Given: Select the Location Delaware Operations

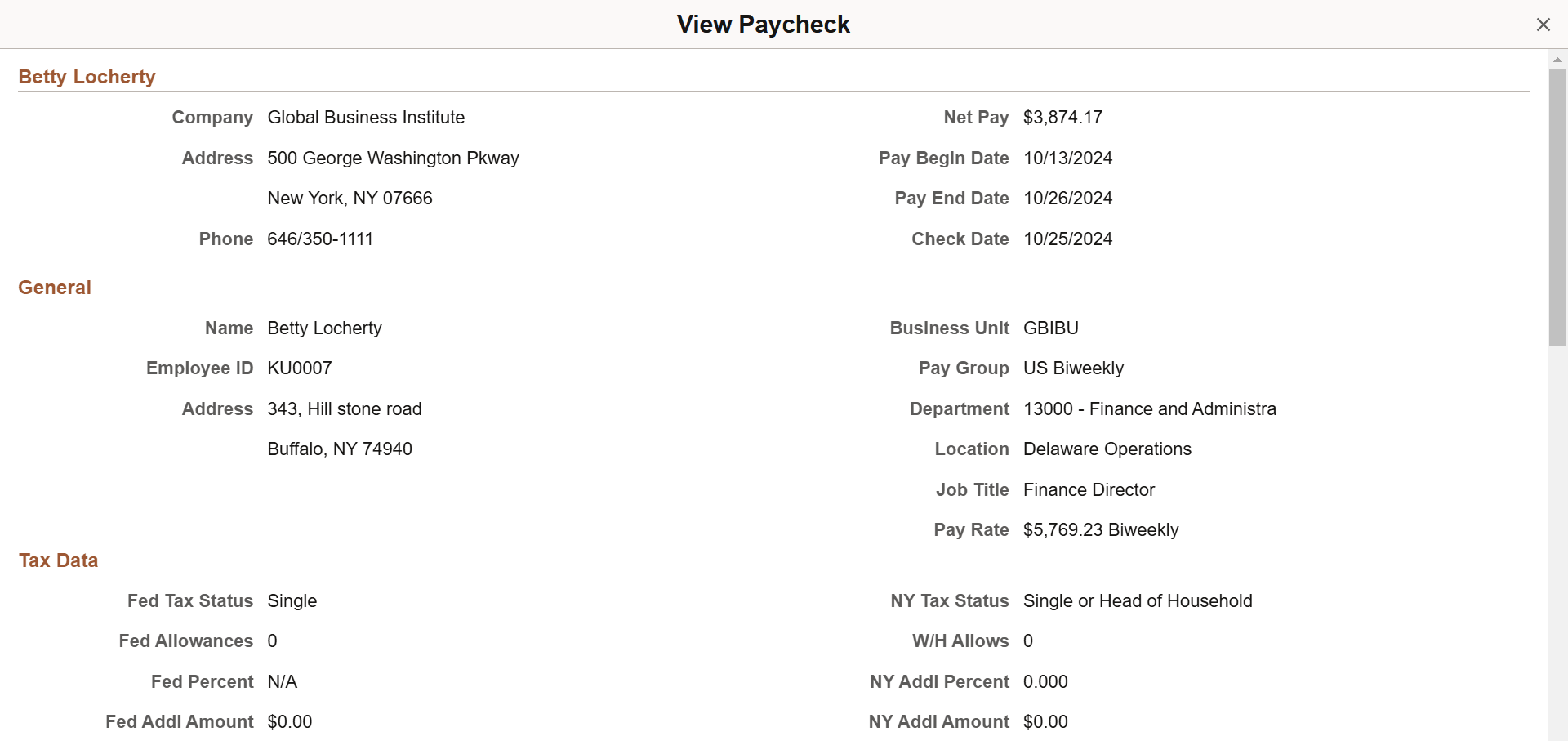Looking at the screenshot, I should coord(1107,449).
